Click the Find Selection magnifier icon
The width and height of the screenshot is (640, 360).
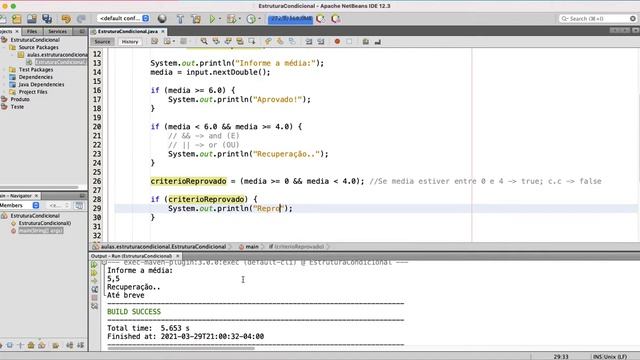pos(204,41)
